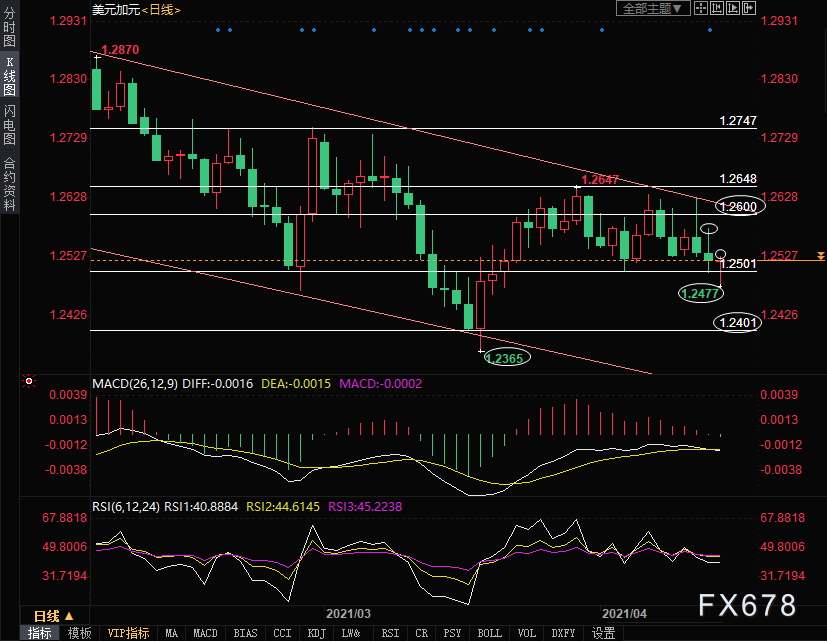This screenshot has height=641, width=827.
Task: Open the VIP指标 tab
Action: pos(128,633)
